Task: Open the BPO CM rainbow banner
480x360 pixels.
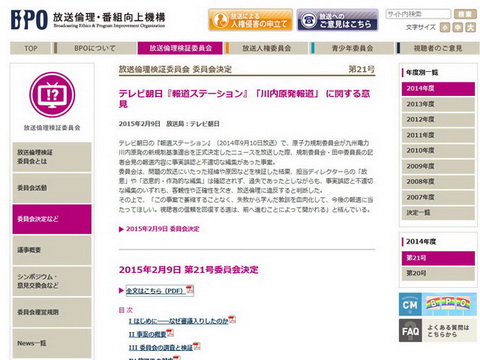Action: click(x=438, y=304)
